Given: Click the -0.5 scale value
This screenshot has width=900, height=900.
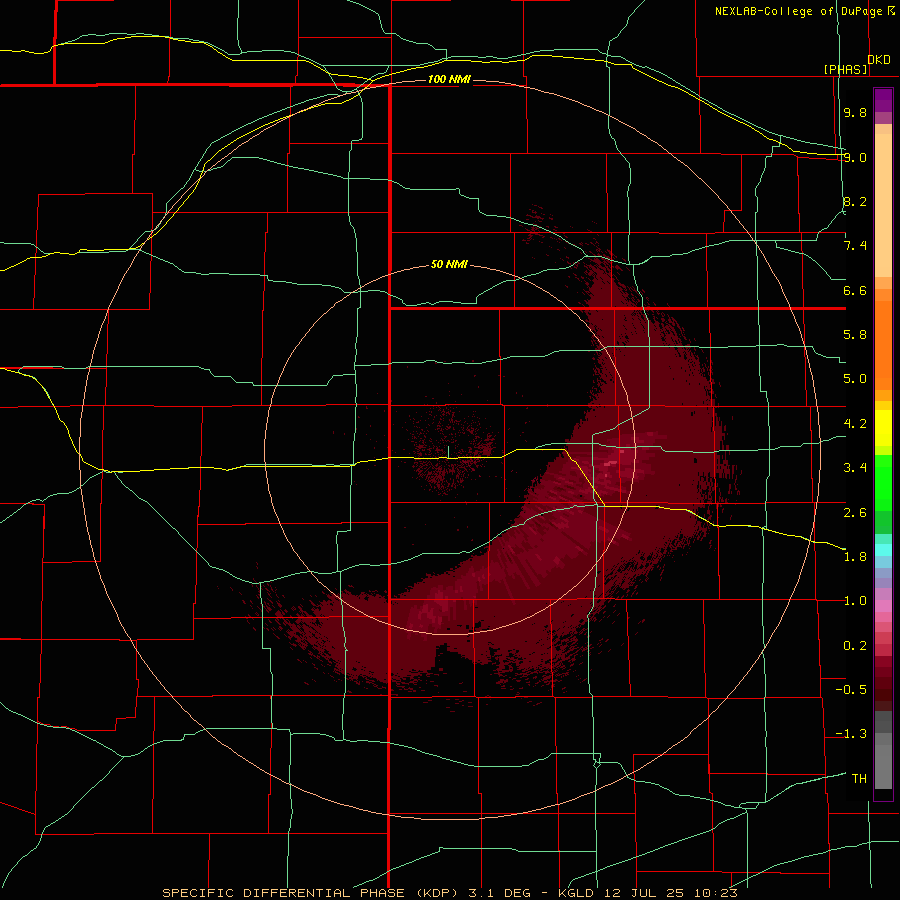Looking at the screenshot, I should pyautogui.click(x=851, y=690).
